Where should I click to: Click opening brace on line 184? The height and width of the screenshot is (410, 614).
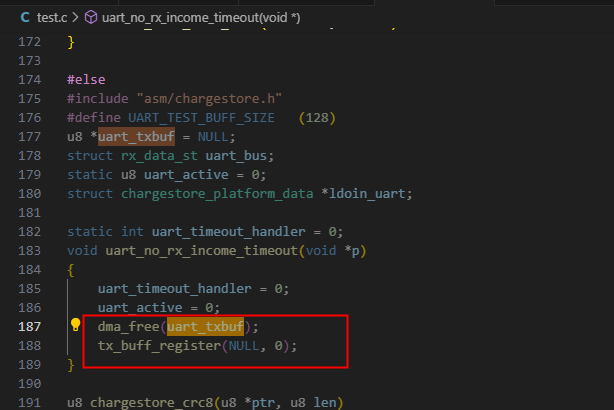[71, 270]
